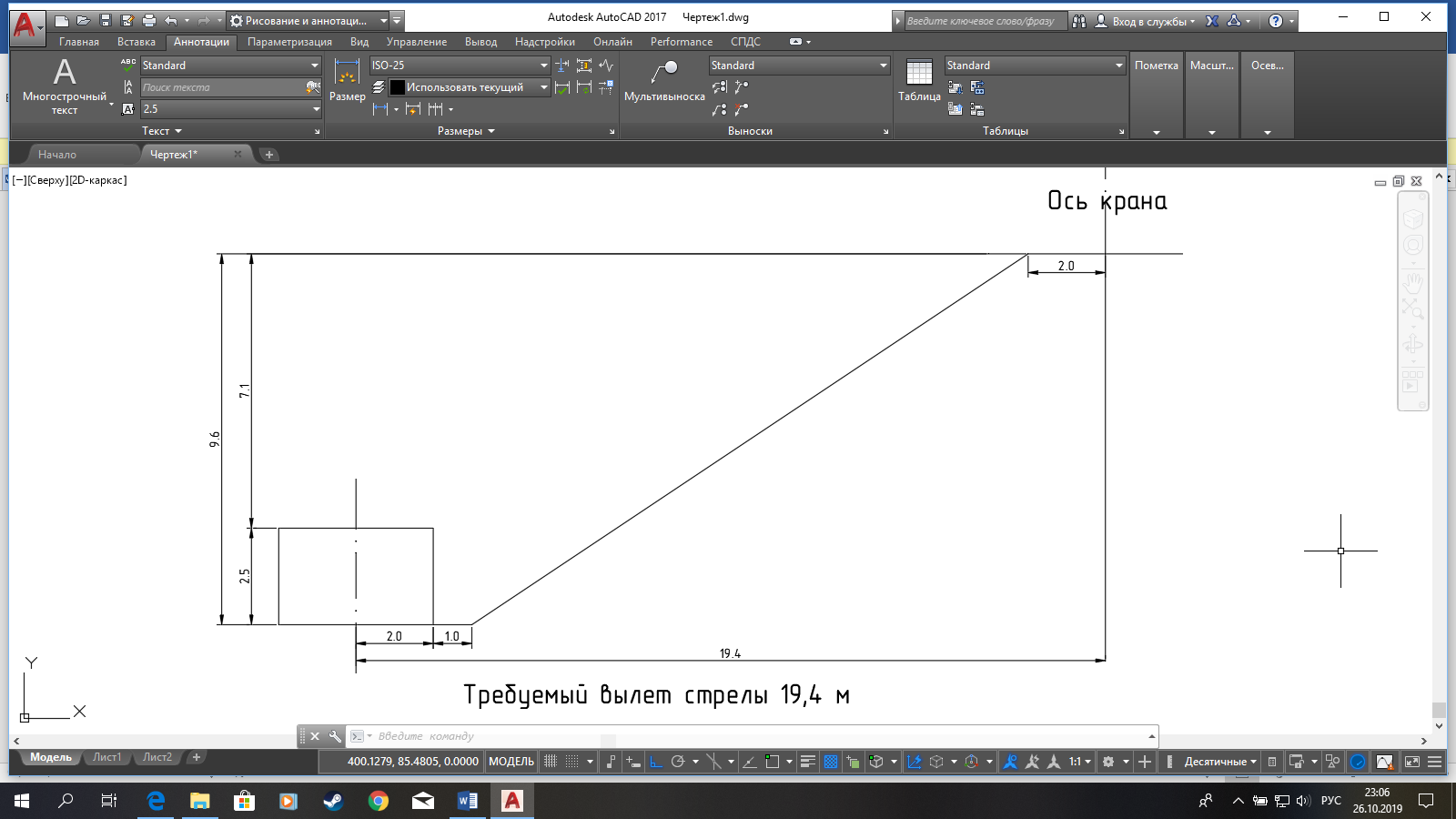Click the Вход в службы sign-in button
1456x819 pixels.
click(x=1147, y=21)
